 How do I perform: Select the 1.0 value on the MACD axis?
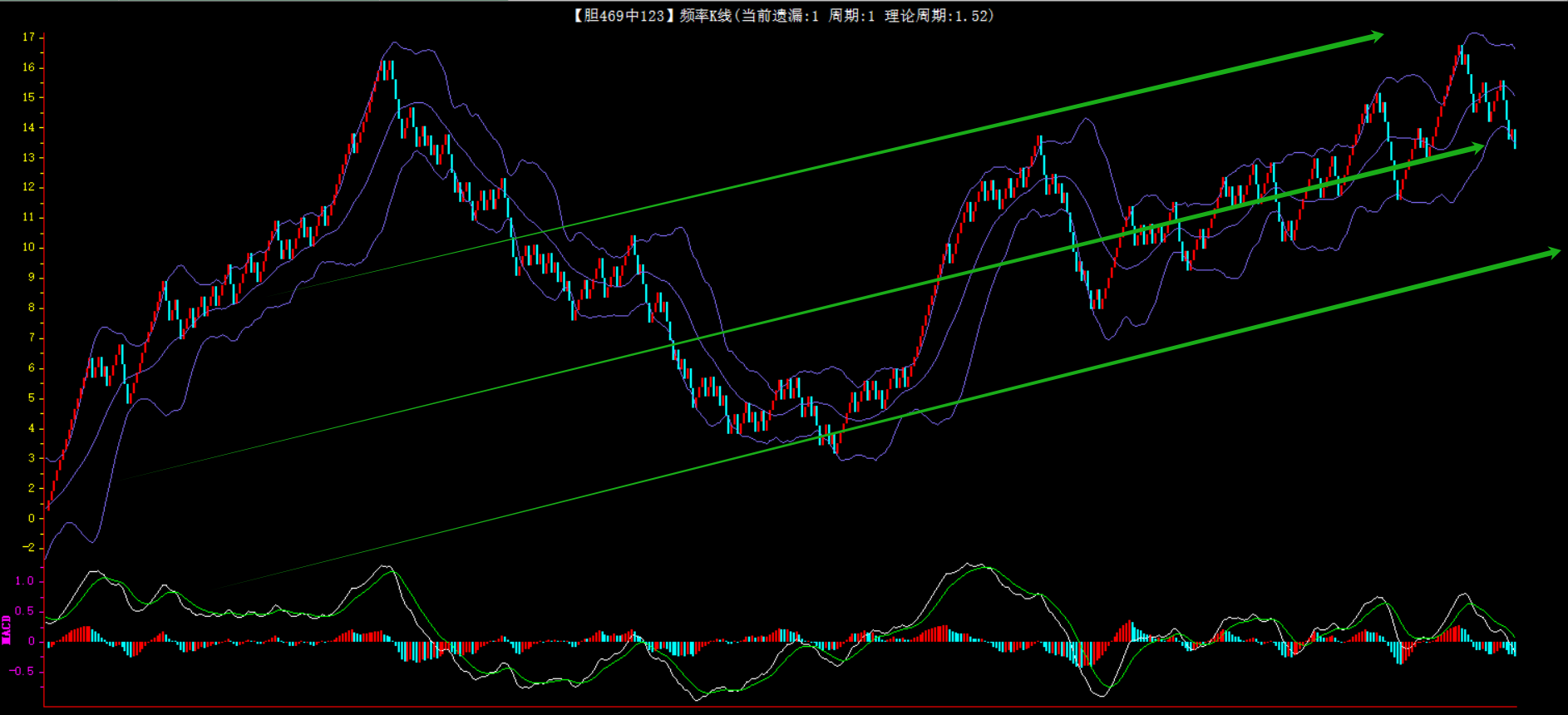point(25,581)
